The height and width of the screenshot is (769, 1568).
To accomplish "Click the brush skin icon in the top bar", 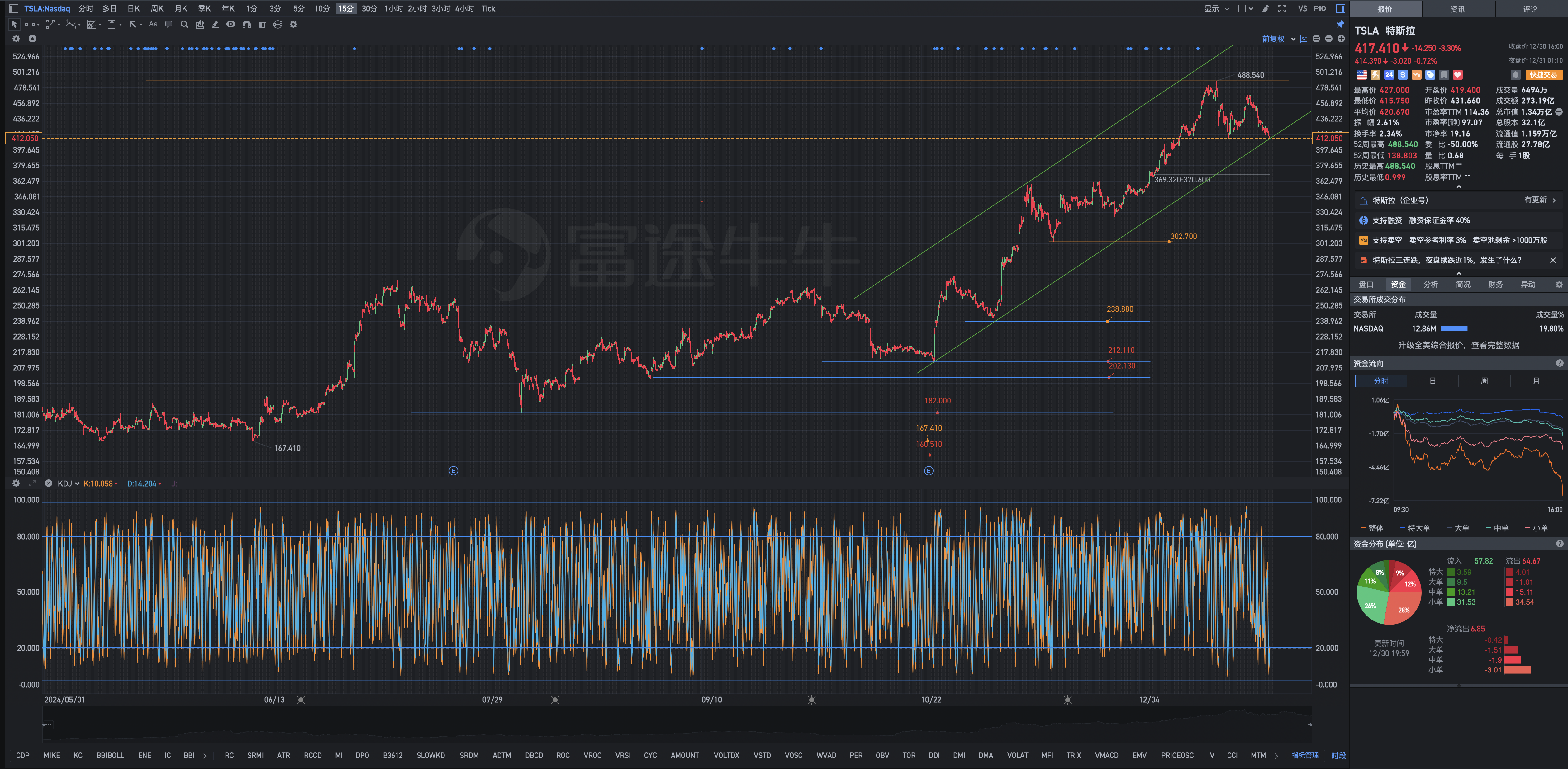I will coord(1266,8).
